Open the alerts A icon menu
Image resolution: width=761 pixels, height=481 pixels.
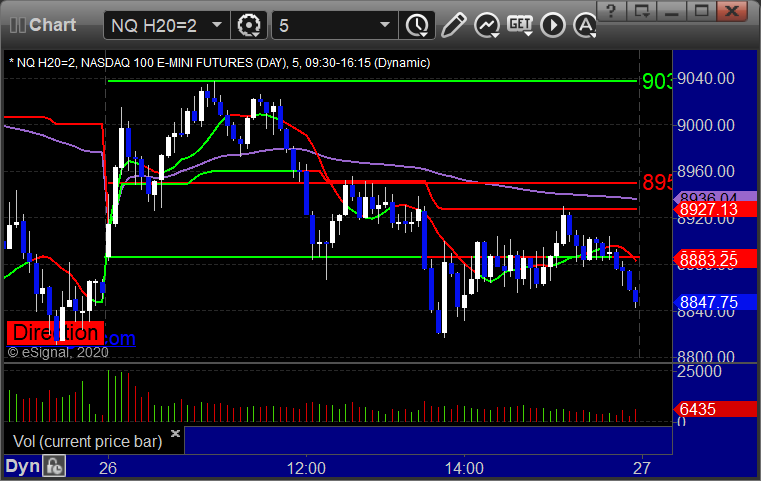(x=585, y=25)
